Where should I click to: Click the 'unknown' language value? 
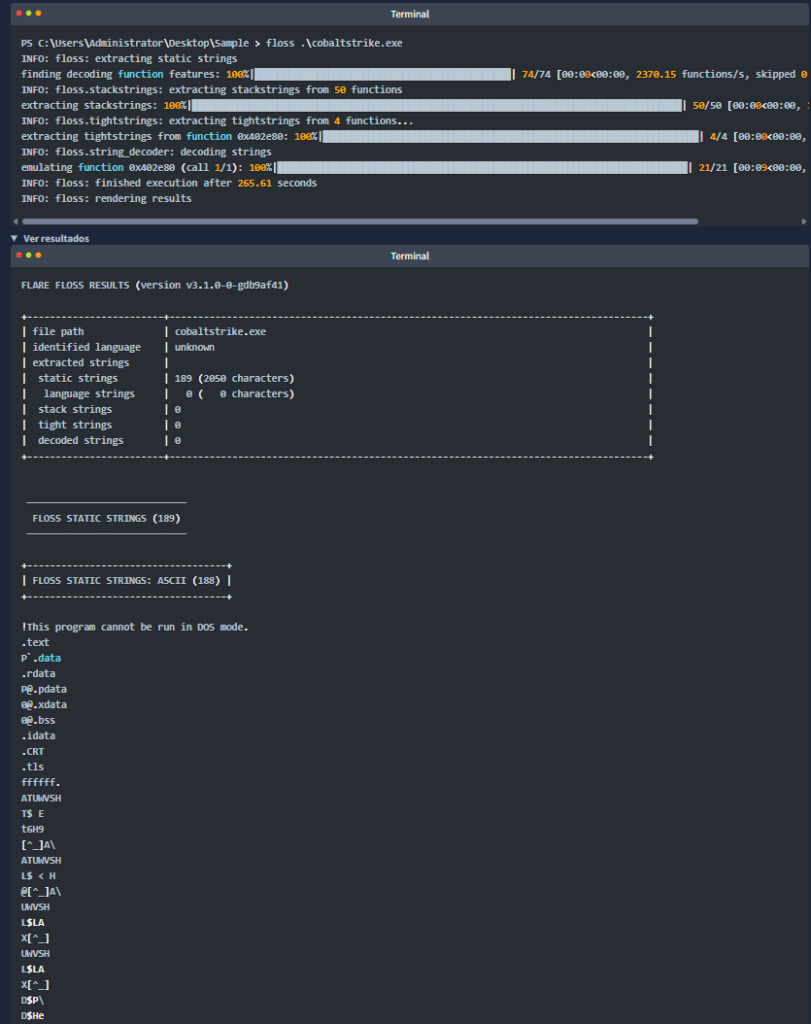195,347
